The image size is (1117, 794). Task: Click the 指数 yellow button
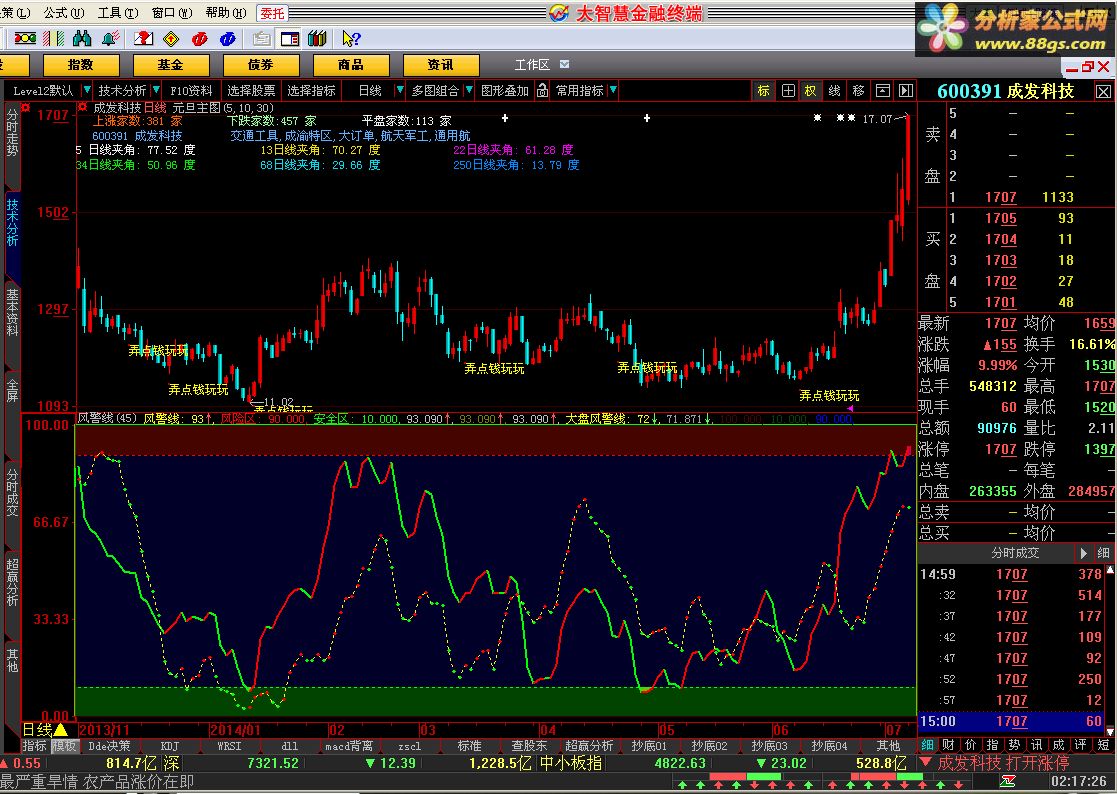80,65
